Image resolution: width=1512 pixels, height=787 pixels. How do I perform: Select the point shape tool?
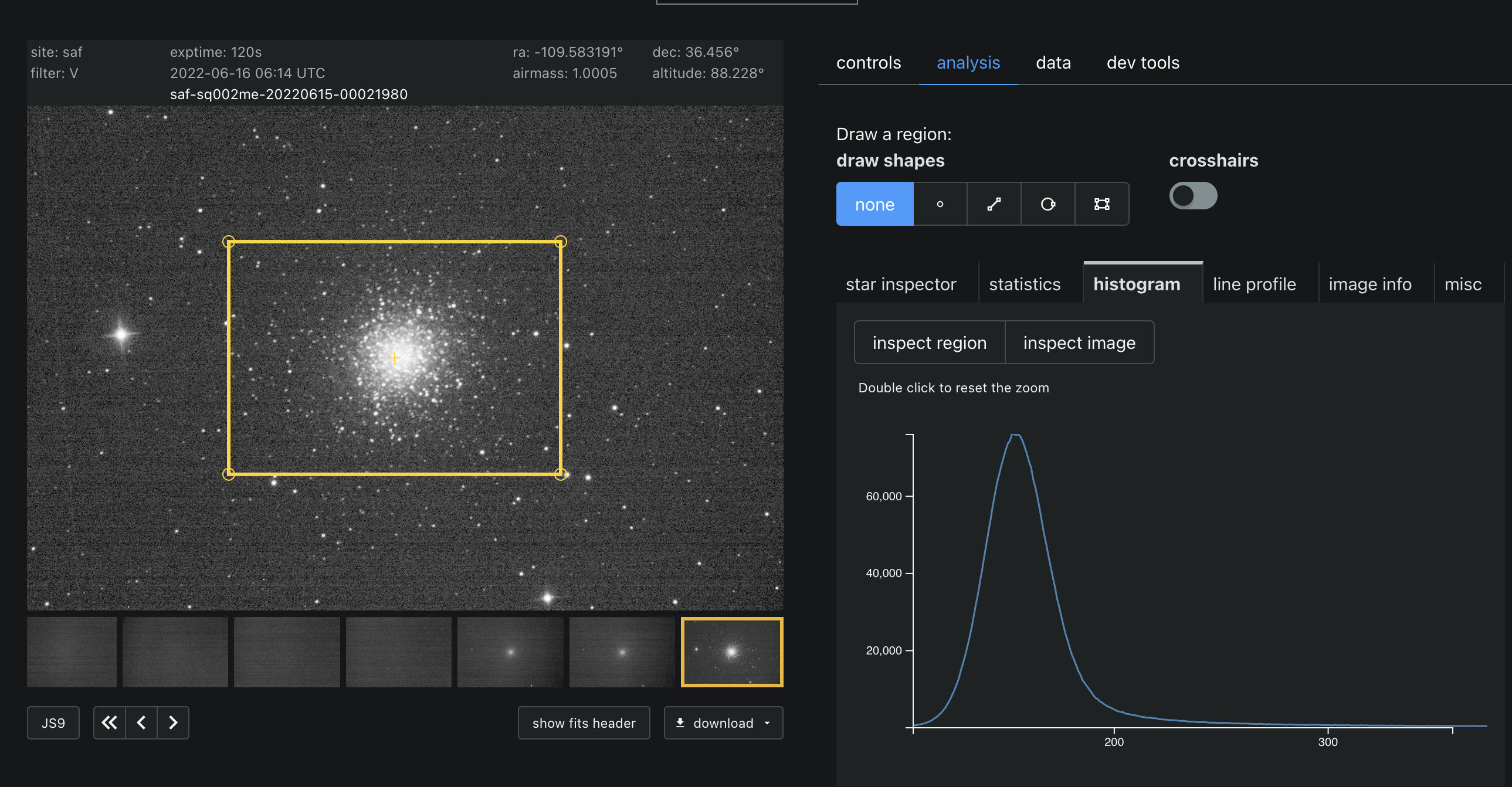(x=940, y=204)
